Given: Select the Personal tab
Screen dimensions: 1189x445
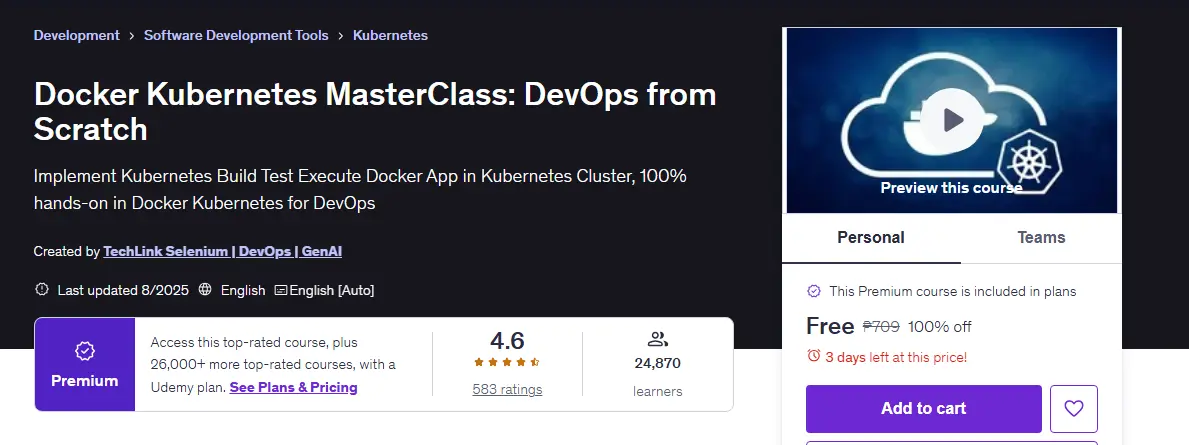Looking at the screenshot, I should pos(871,238).
